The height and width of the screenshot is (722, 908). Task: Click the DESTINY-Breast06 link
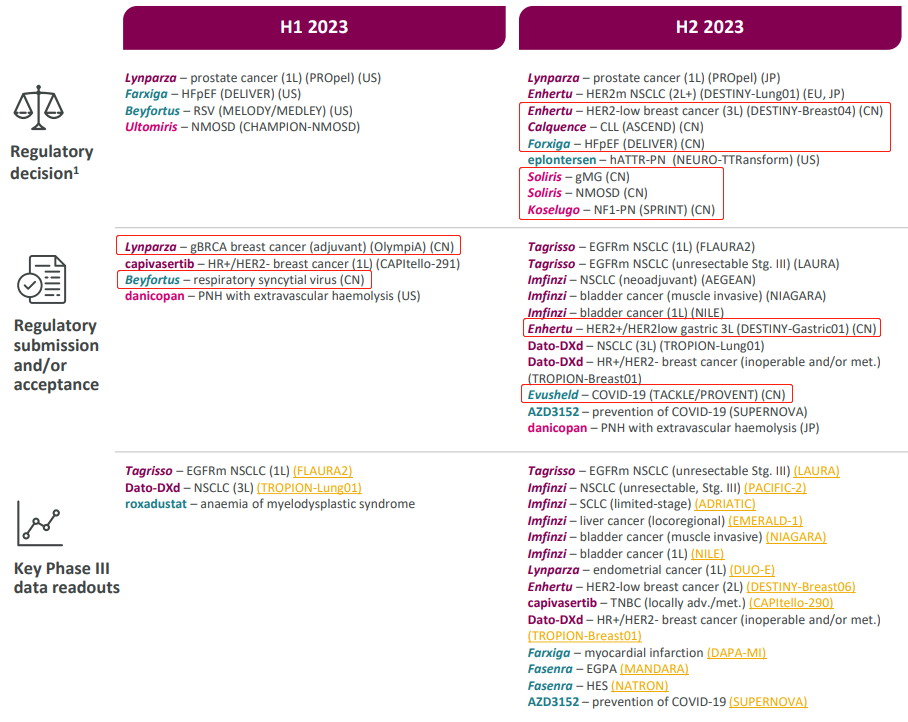pyautogui.click(x=801, y=587)
